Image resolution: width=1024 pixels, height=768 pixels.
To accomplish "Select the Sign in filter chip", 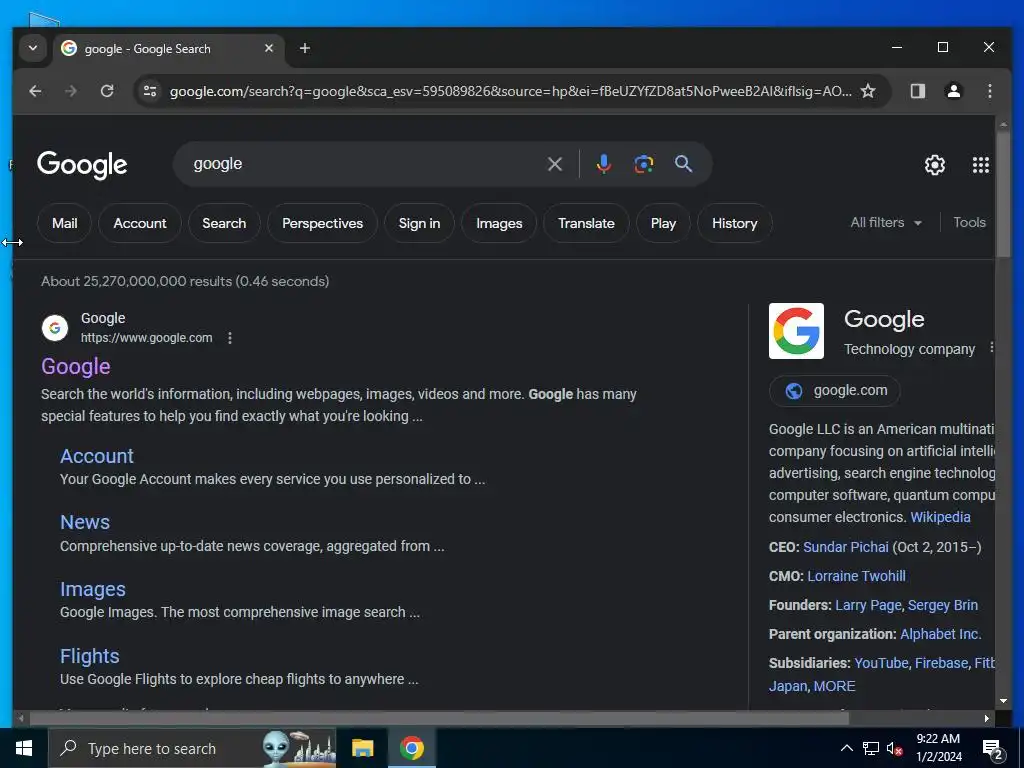I will [419, 223].
